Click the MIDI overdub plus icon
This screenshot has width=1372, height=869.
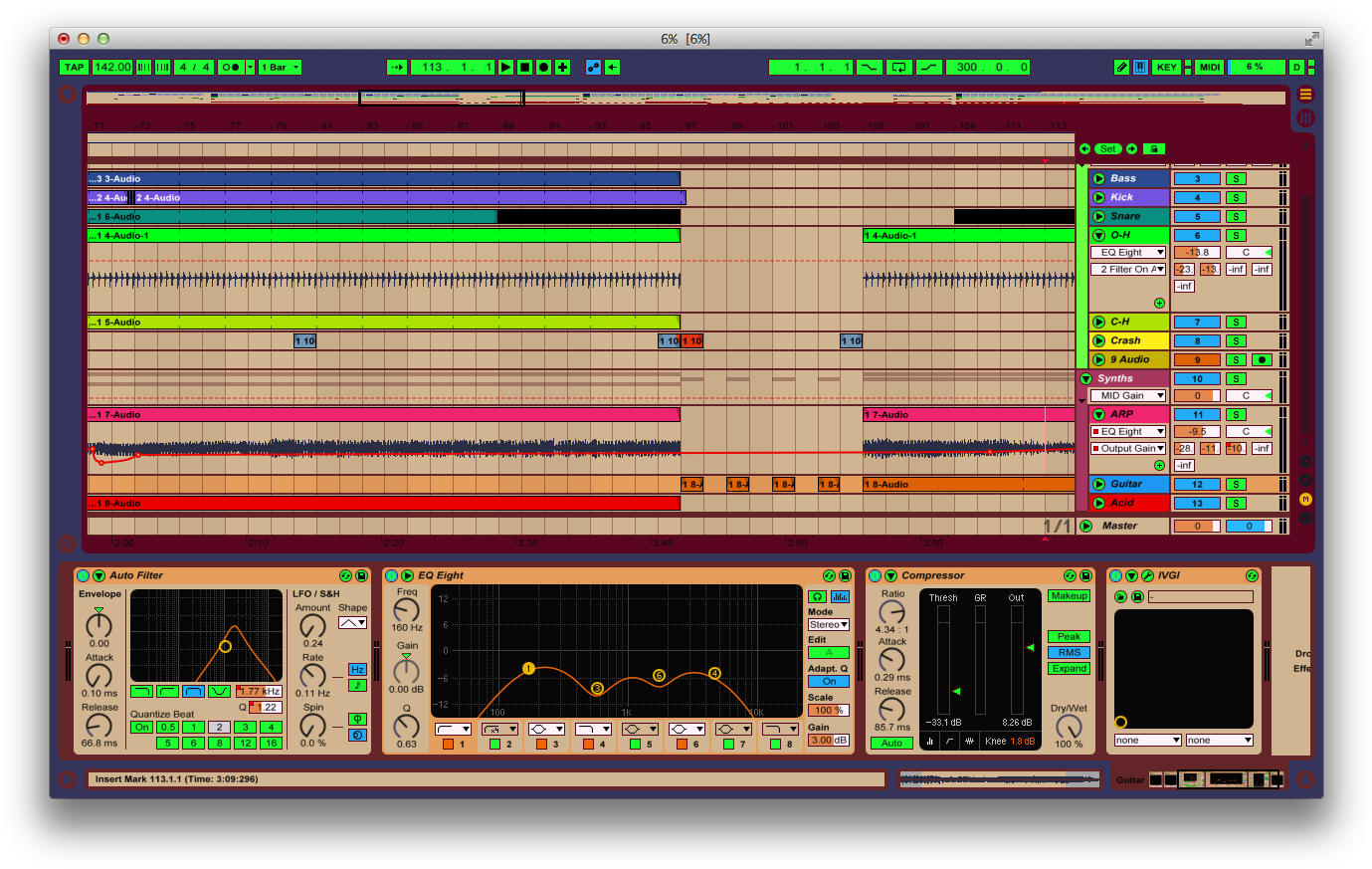click(562, 68)
